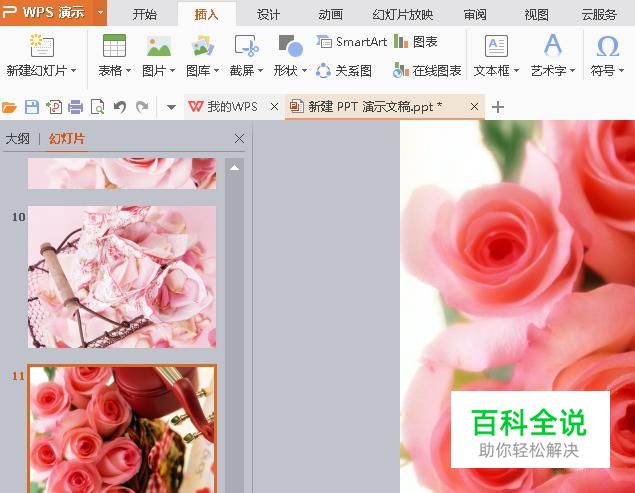Close the 我的WPS tab
Screen dimensions: 635x493
[x=274, y=107]
